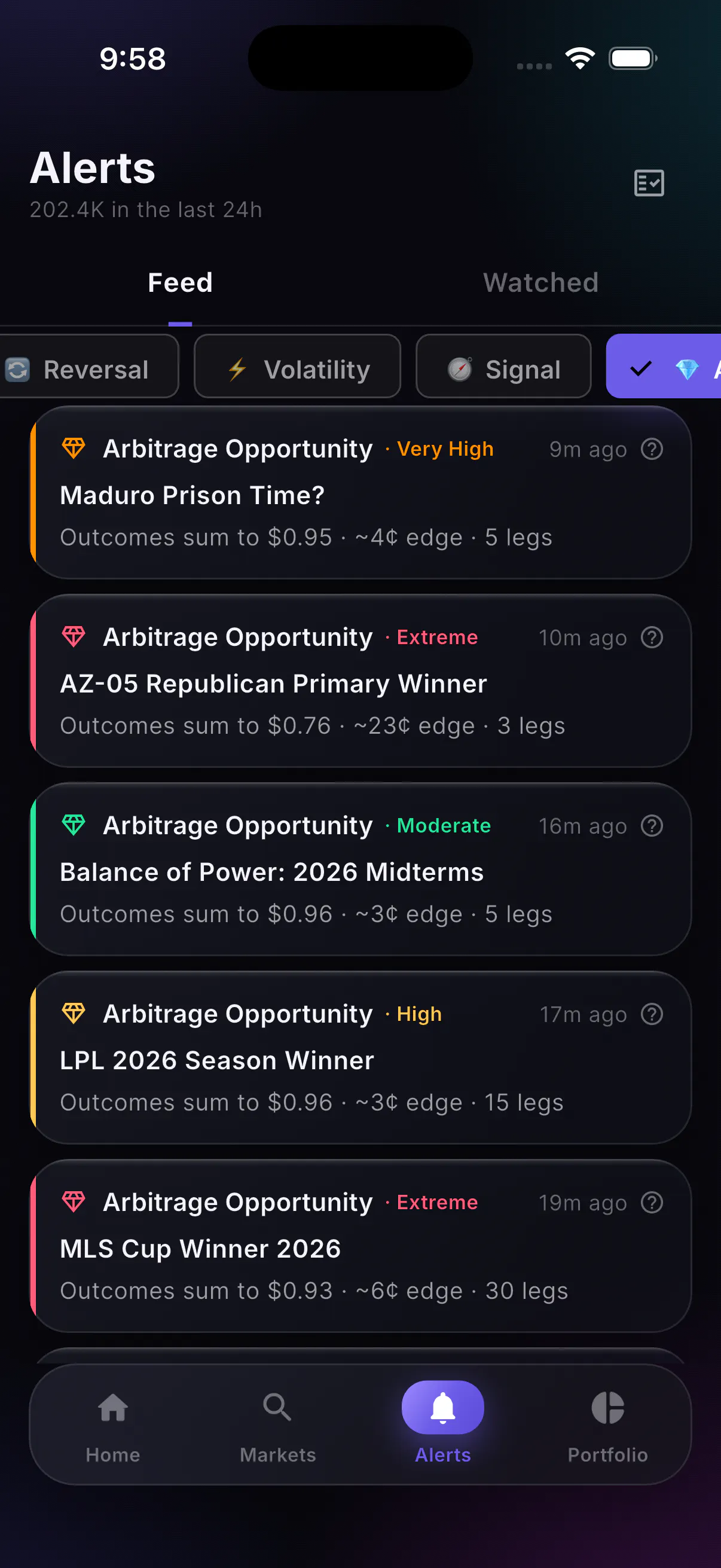
Task: Tap help icon on Maduro Prison Time alert
Action: point(652,449)
